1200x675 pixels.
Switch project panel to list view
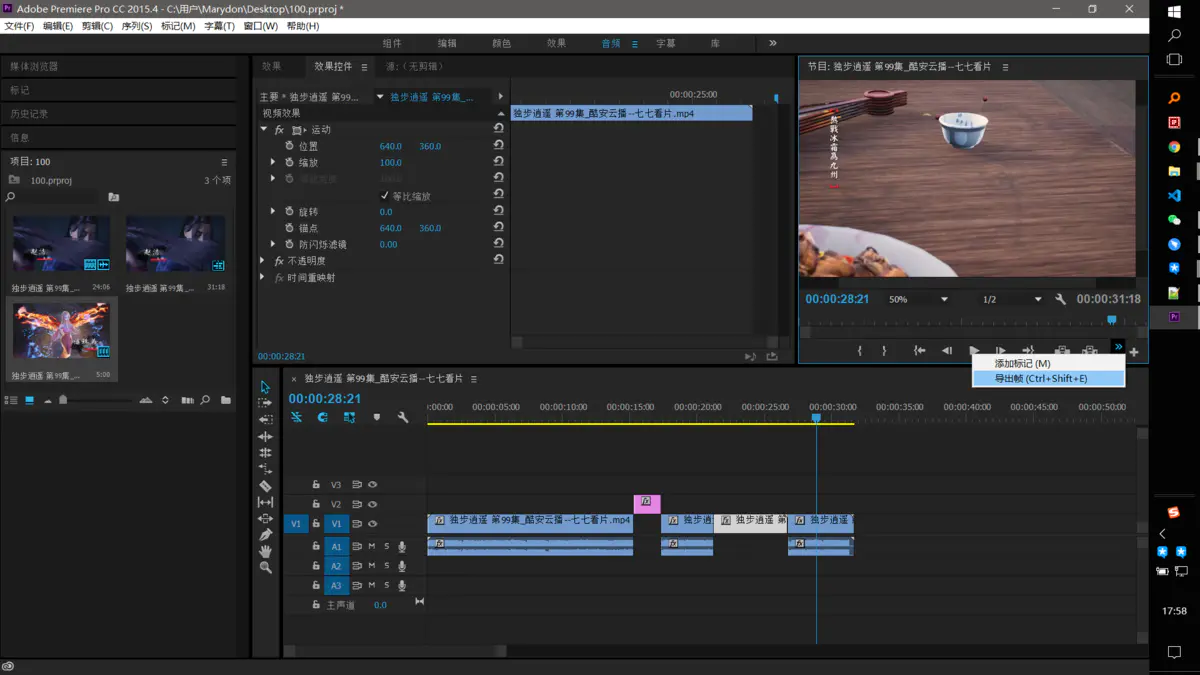[12, 400]
